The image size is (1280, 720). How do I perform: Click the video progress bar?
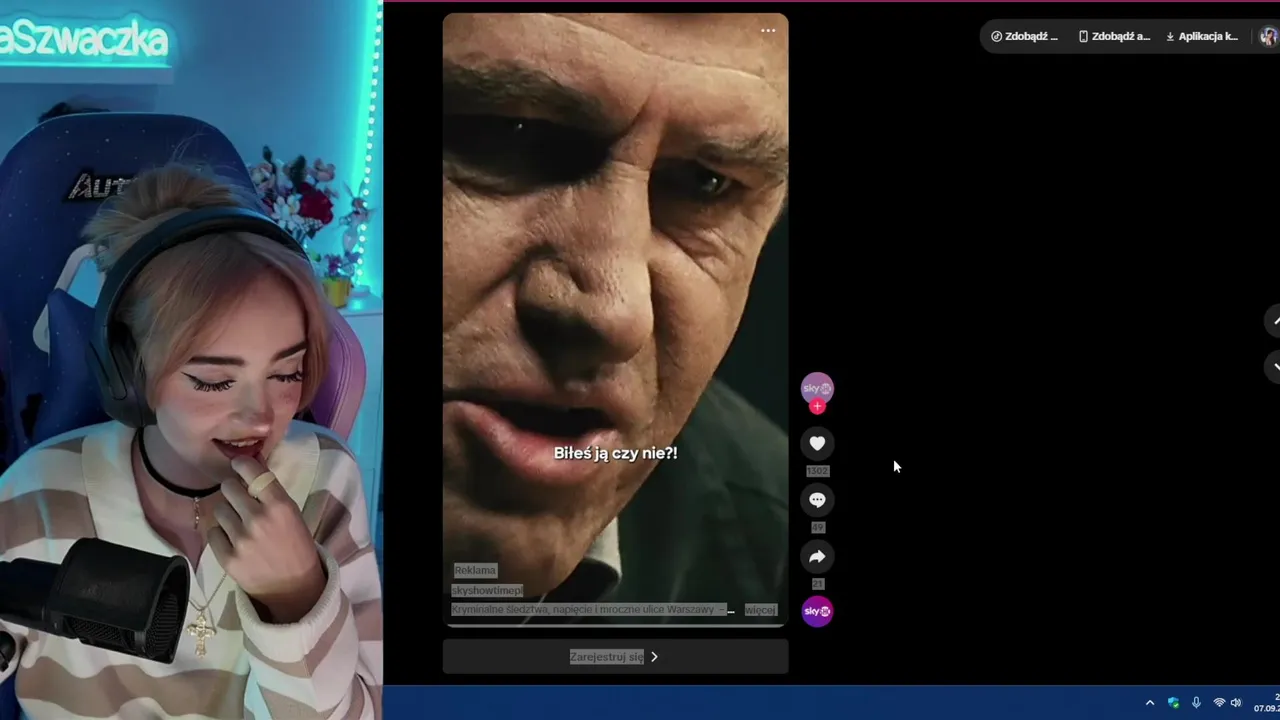pyautogui.click(x=615, y=625)
